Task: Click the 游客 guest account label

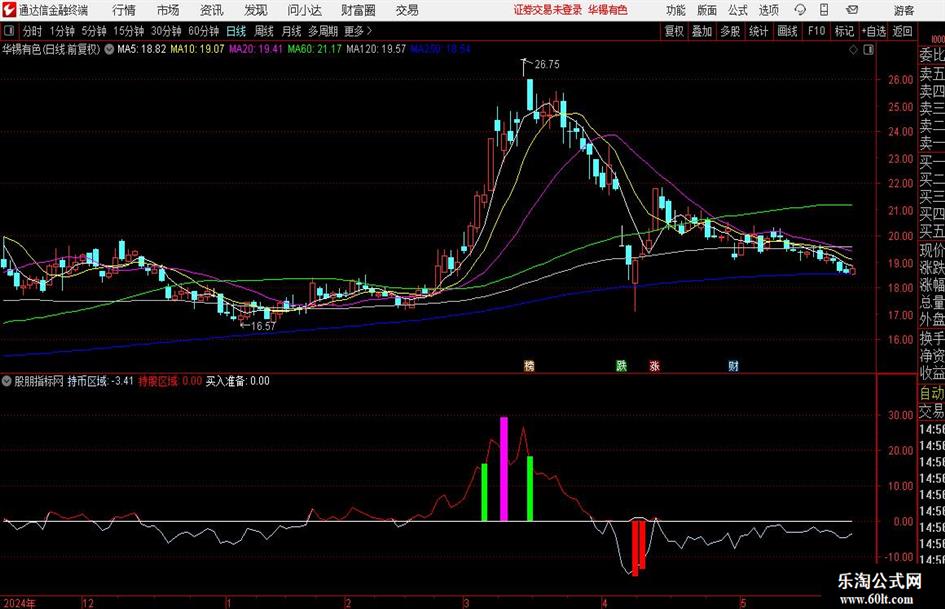Action: click(x=904, y=10)
